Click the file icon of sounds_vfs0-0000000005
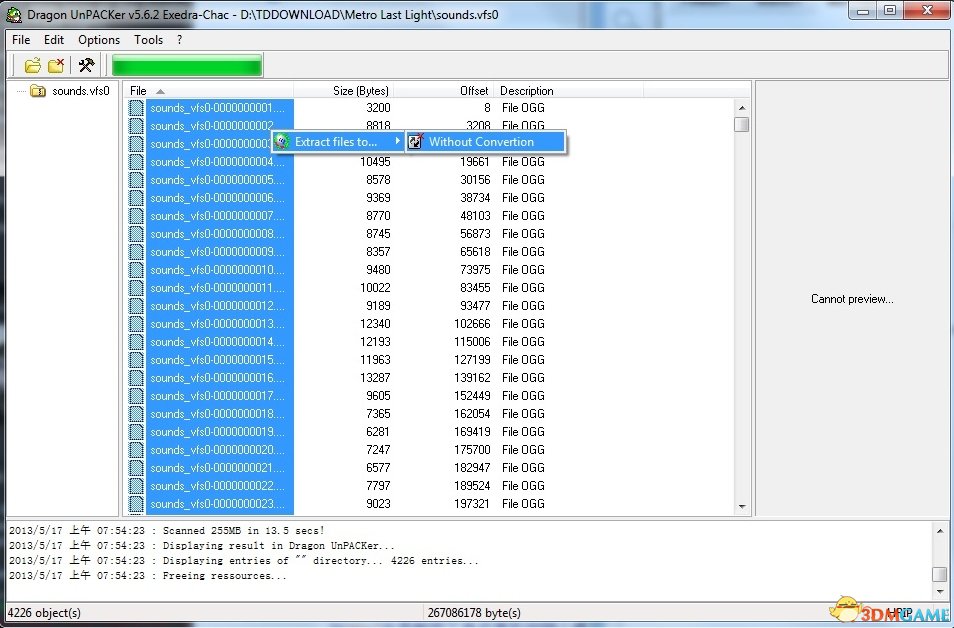Image resolution: width=954 pixels, height=628 pixels. [136, 180]
